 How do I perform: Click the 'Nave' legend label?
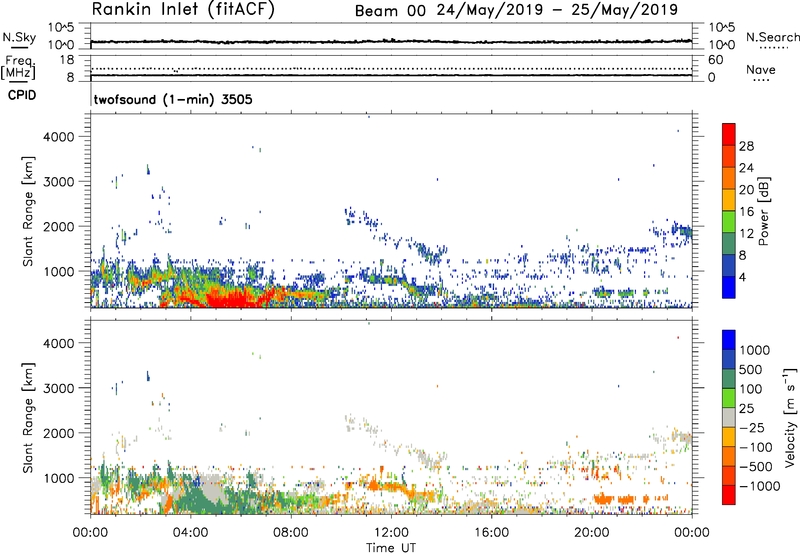(761, 69)
